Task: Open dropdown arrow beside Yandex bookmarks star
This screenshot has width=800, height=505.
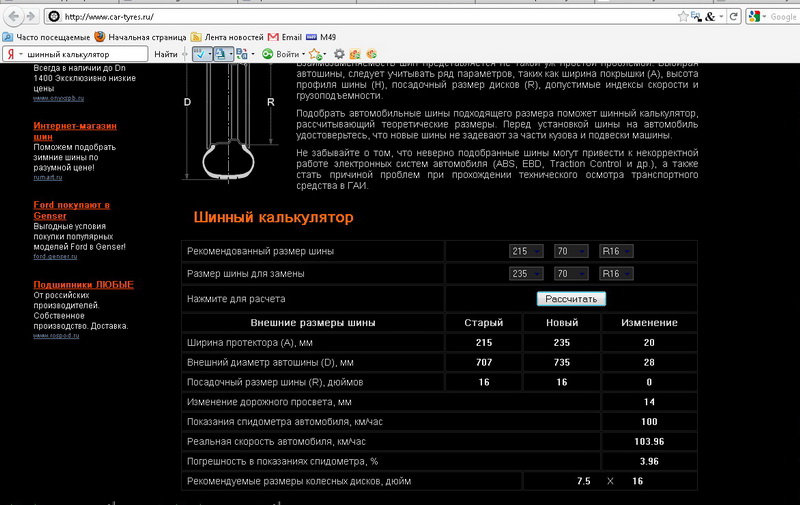Action: [x=324, y=54]
